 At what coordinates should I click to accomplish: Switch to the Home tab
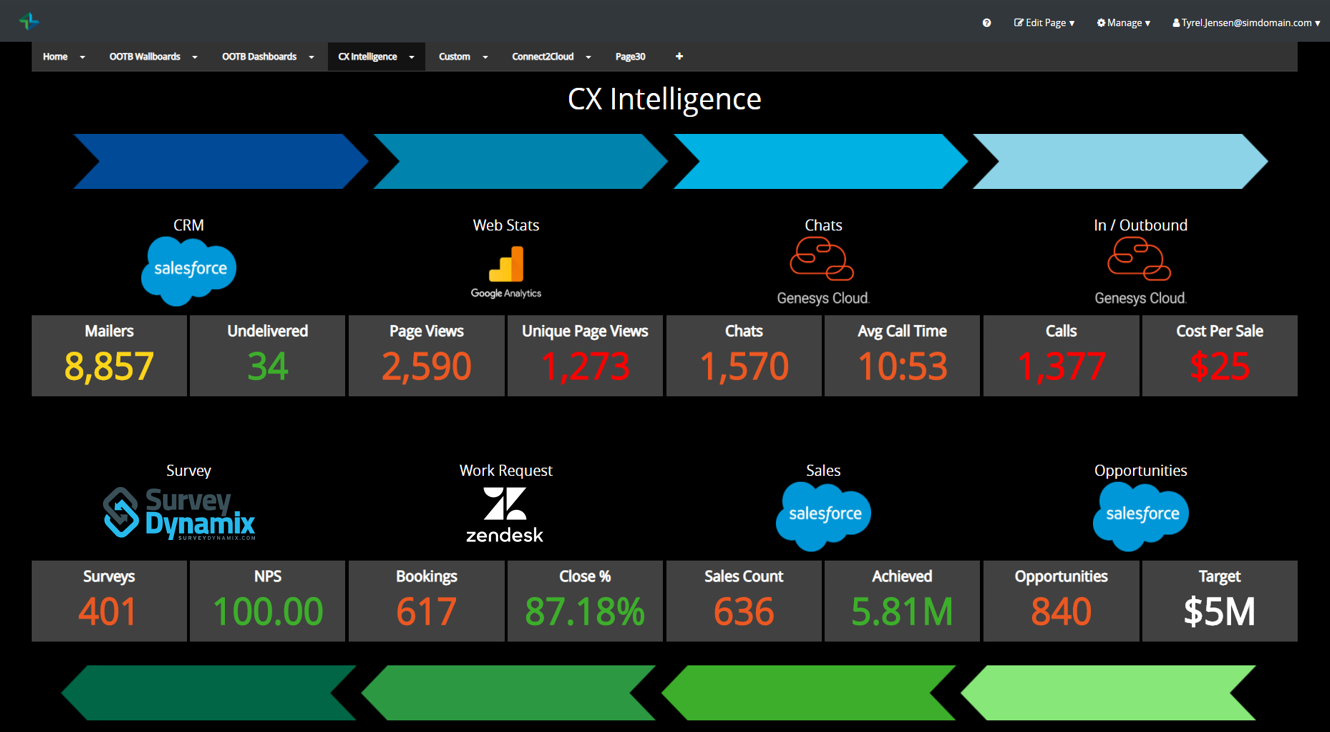point(55,57)
